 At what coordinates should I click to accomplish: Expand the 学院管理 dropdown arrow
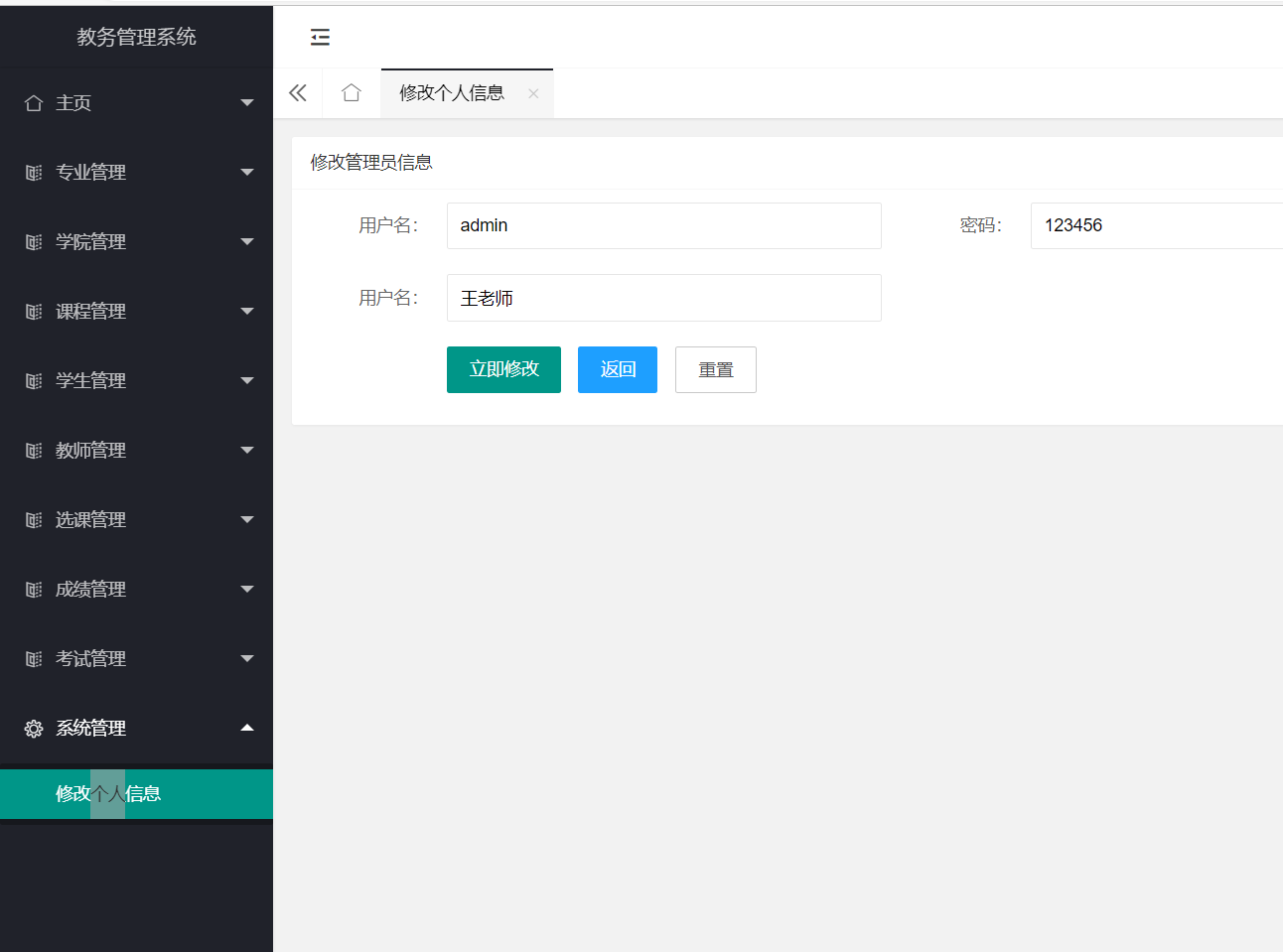(x=247, y=242)
